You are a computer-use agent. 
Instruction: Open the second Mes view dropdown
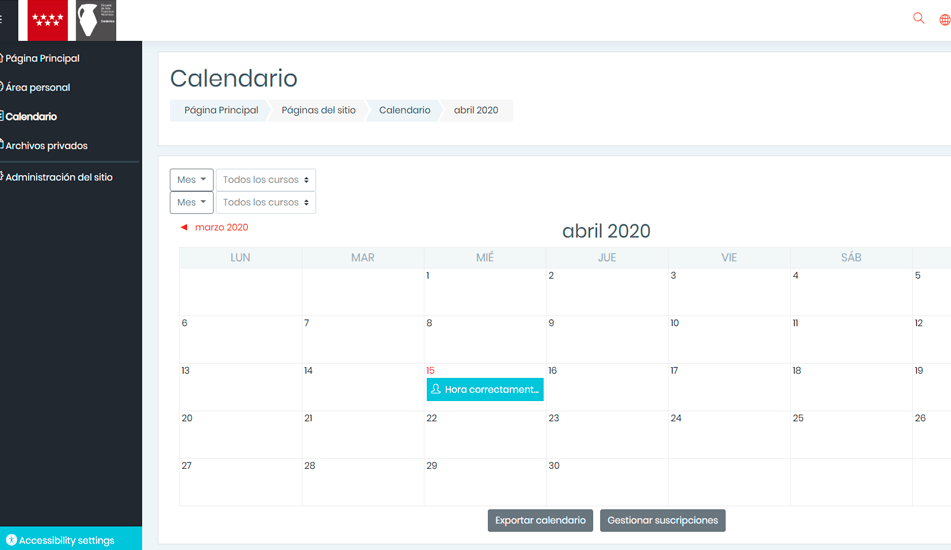192,202
